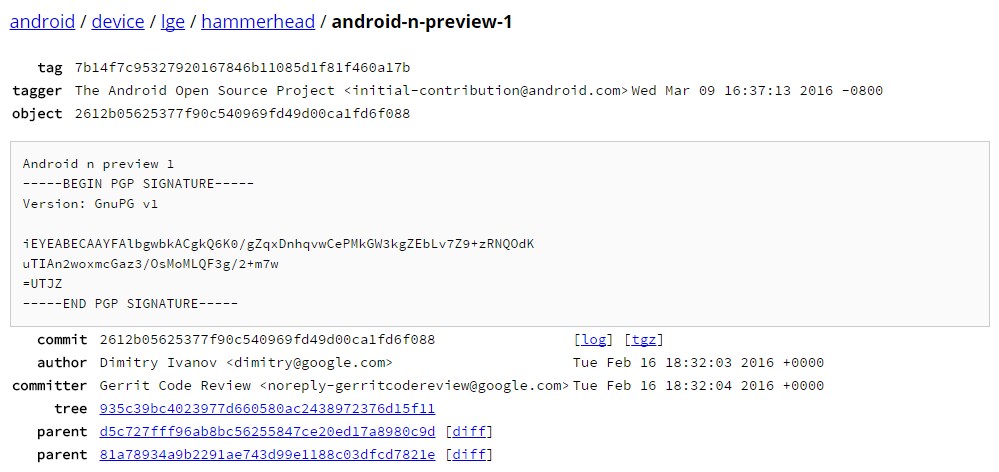Open the commit log link
Viewport: 999px width, 472px height.
click(594, 340)
